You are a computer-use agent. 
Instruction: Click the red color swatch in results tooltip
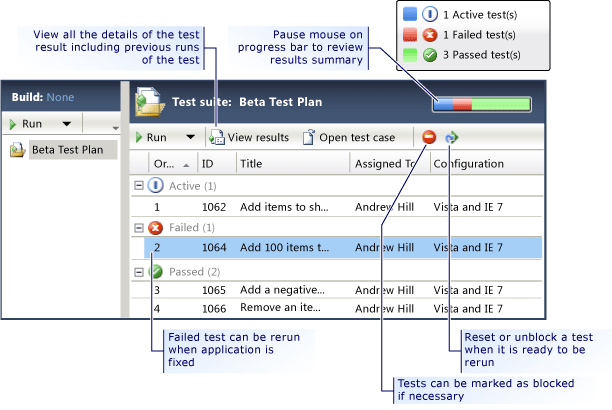410,35
